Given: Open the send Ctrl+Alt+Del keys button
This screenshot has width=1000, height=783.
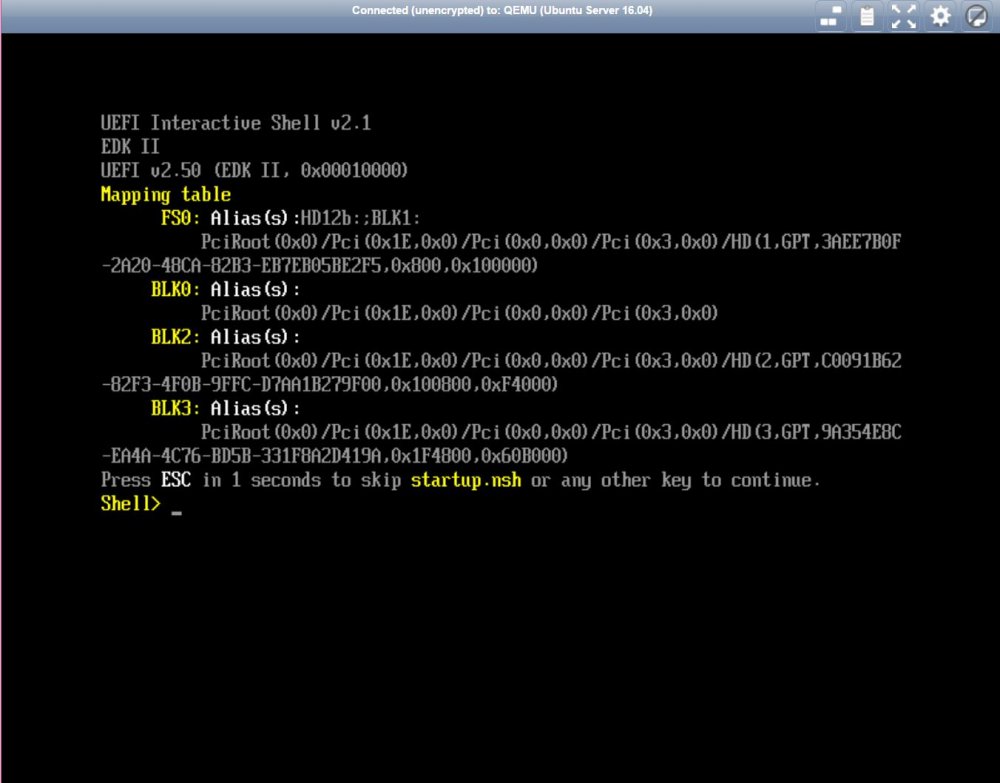Looking at the screenshot, I should tap(830, 16).
